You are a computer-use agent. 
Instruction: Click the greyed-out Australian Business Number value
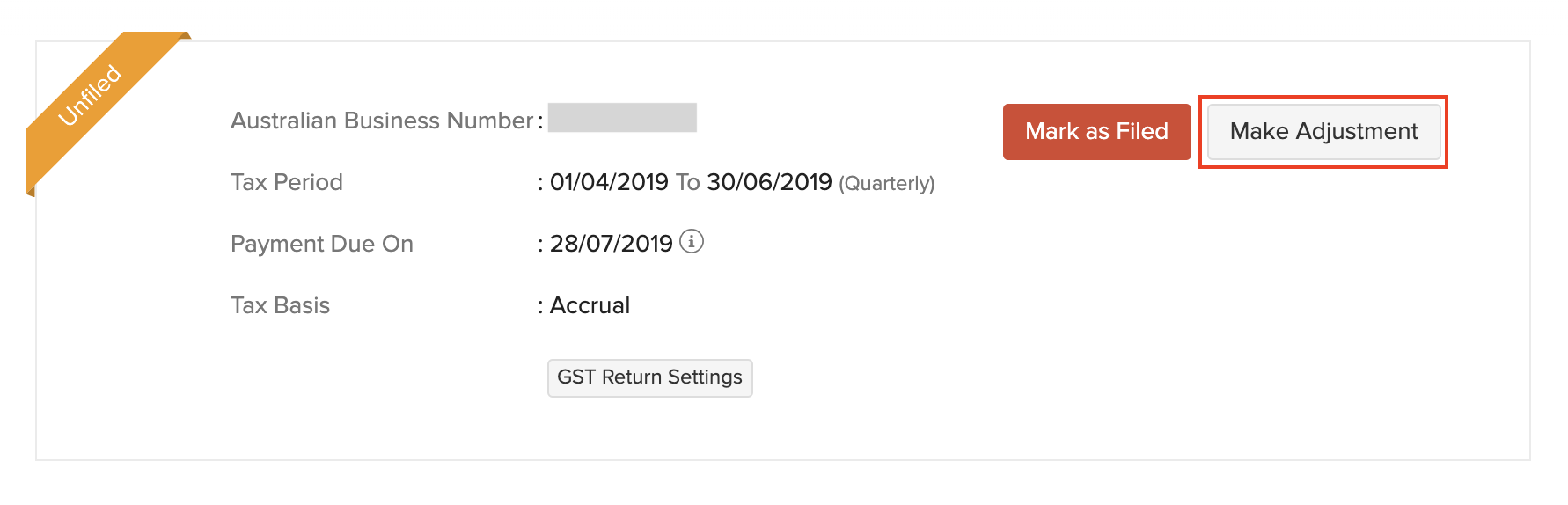pos(622,118)
